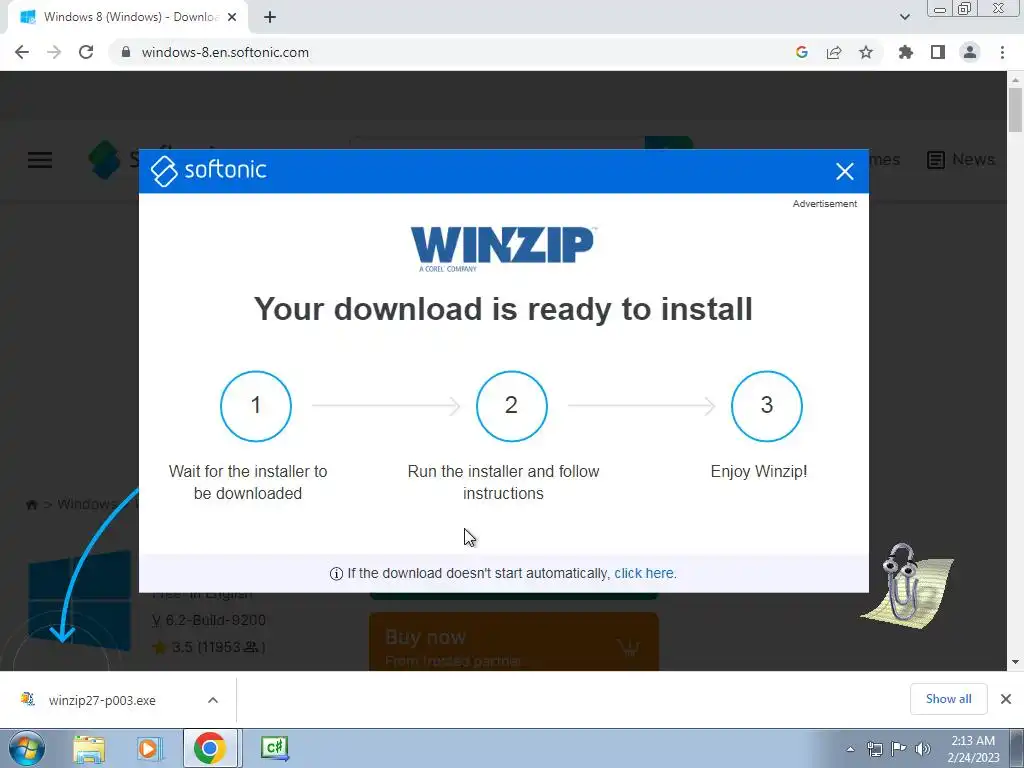Click the home breadcrumb icon

click(31, 504)
